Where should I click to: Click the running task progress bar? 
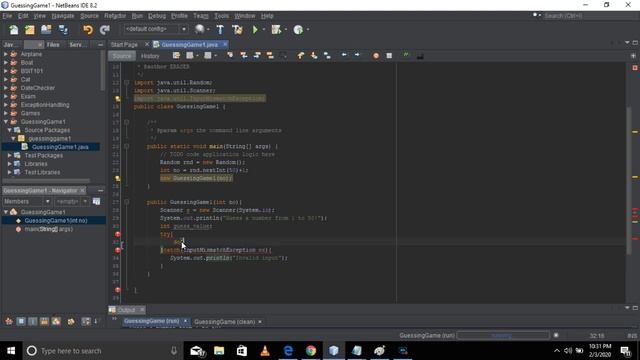[503, 336]
